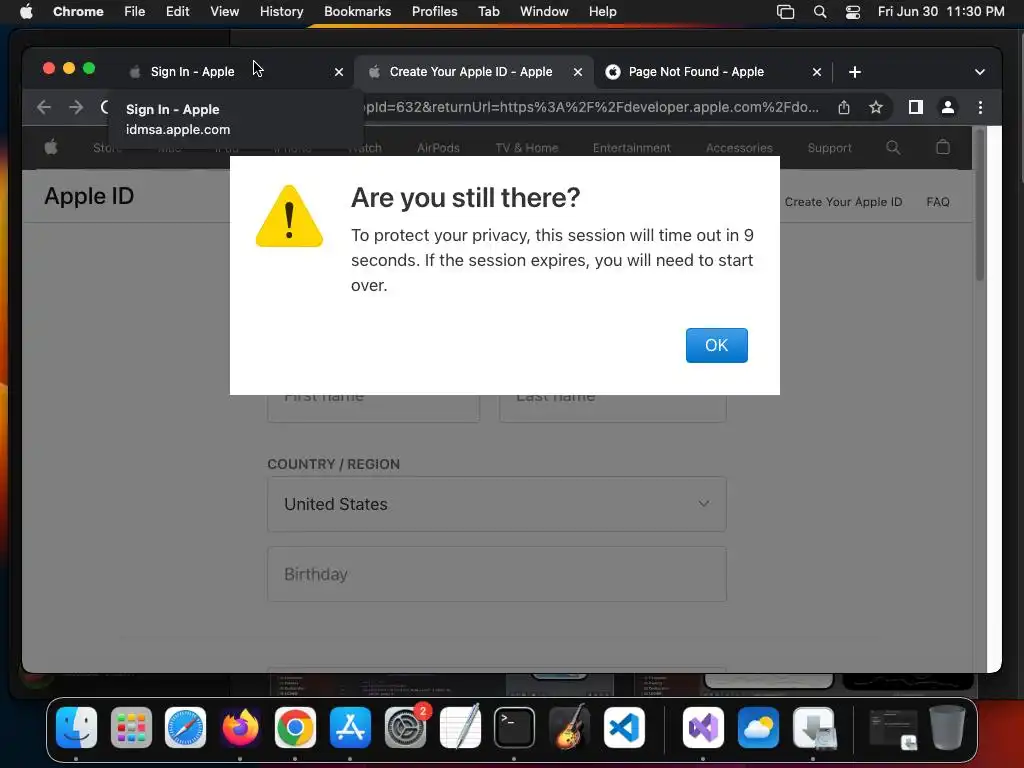Open the Tab menu in menu bar

coord(488,11)
